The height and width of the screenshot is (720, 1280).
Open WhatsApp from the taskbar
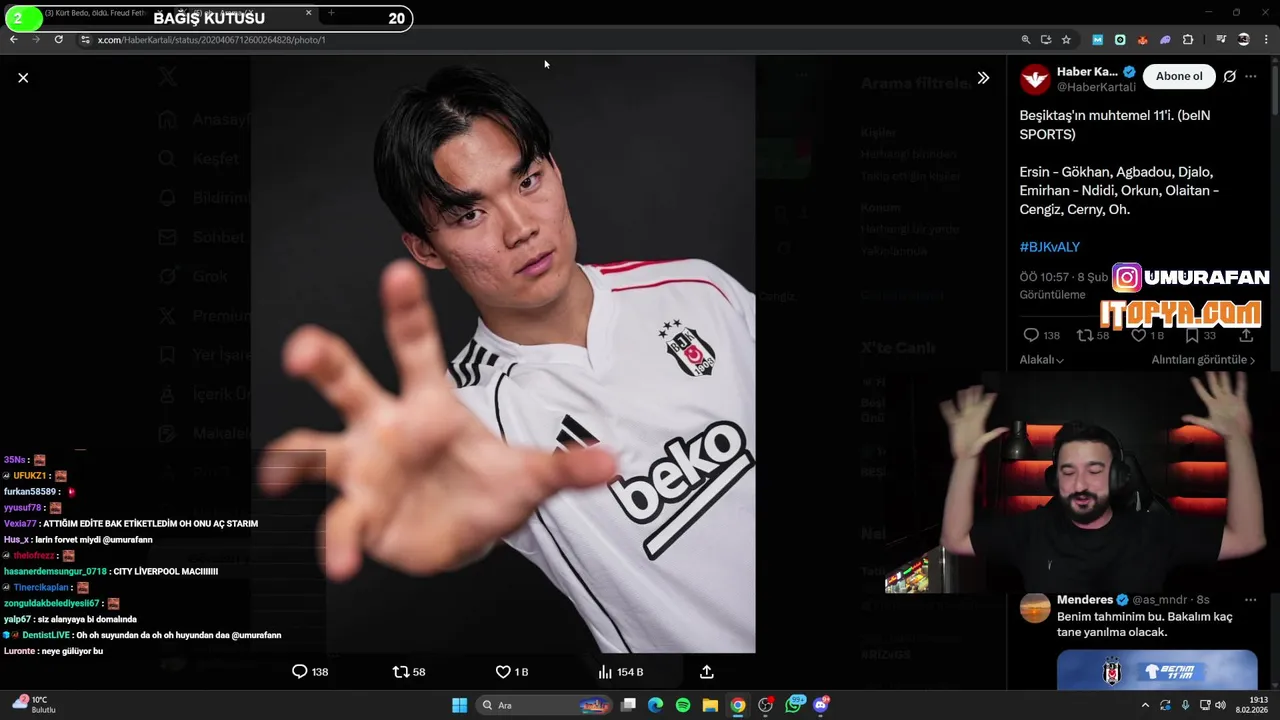point(795,705)
